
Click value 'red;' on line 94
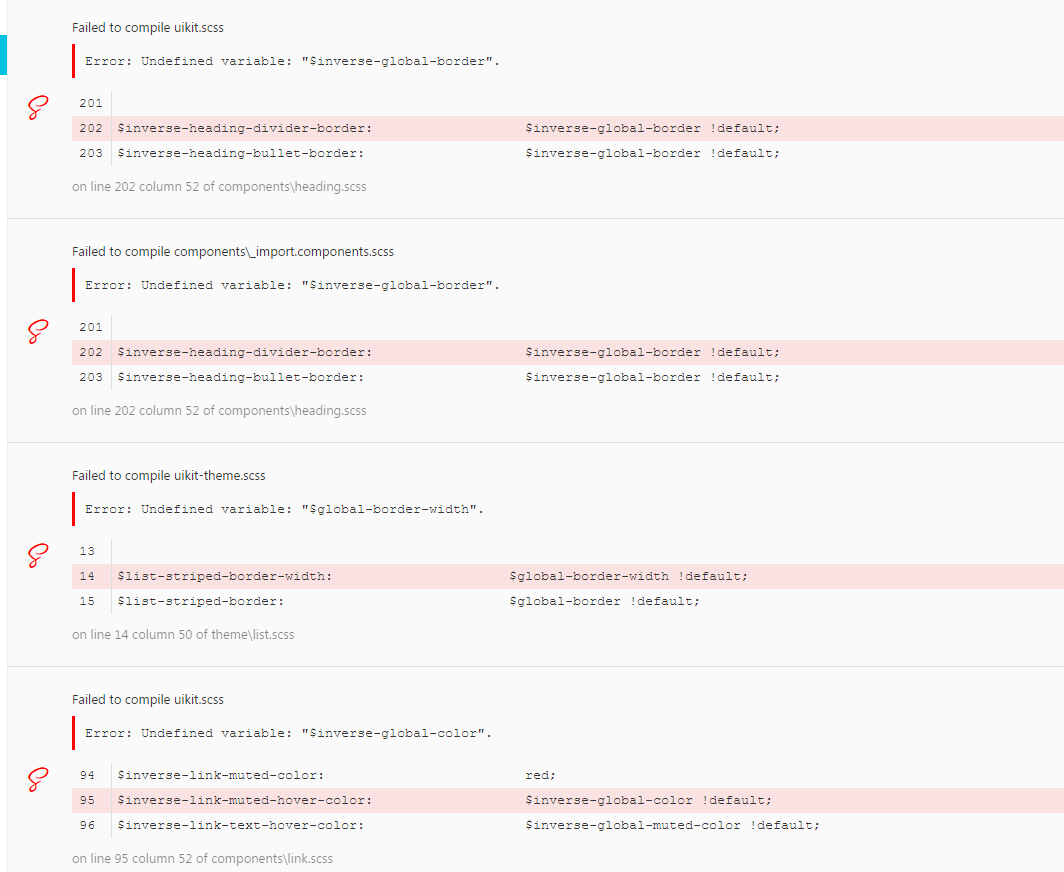coord(541,775)
